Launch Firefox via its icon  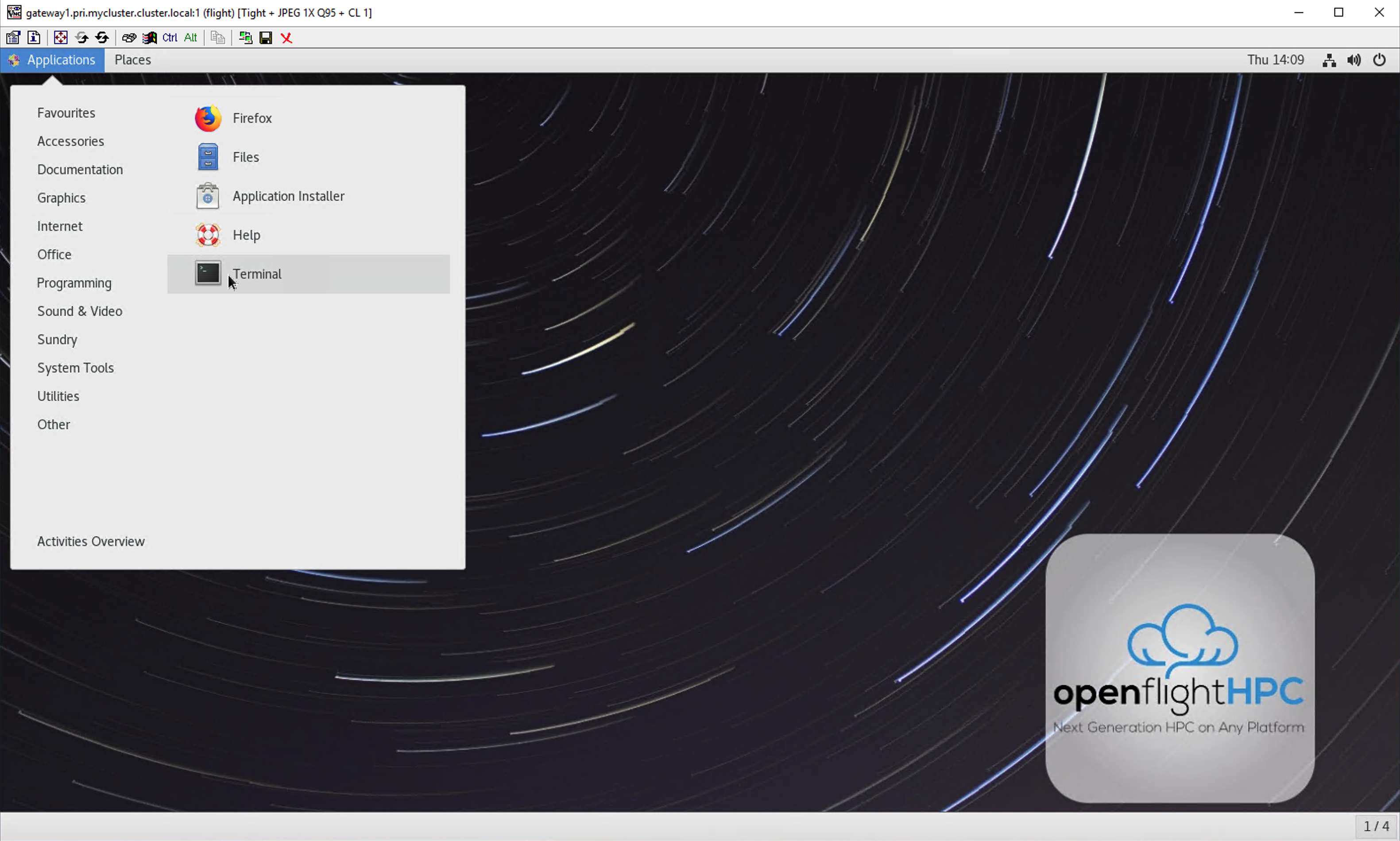208,118
